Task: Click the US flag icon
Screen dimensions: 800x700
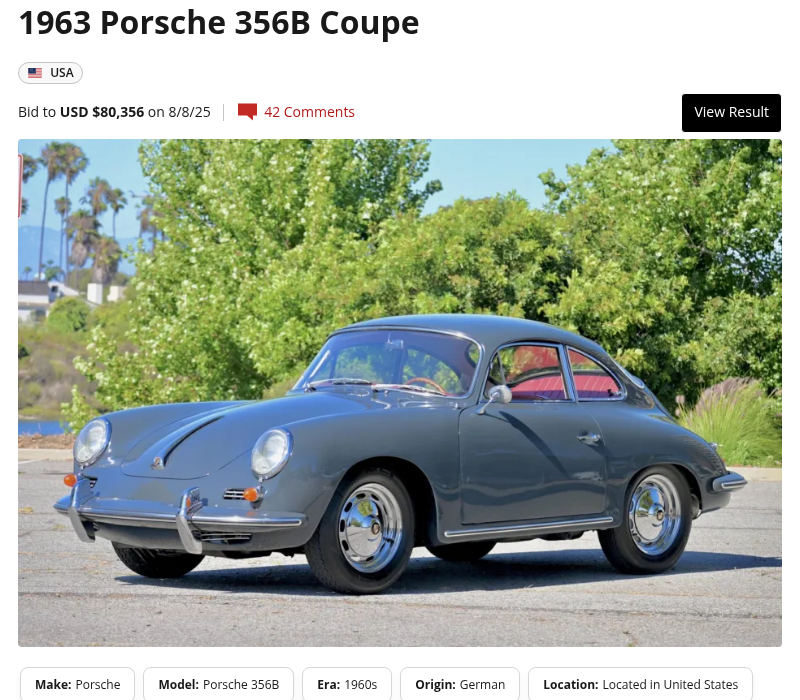Action: (x=35, y=73)
